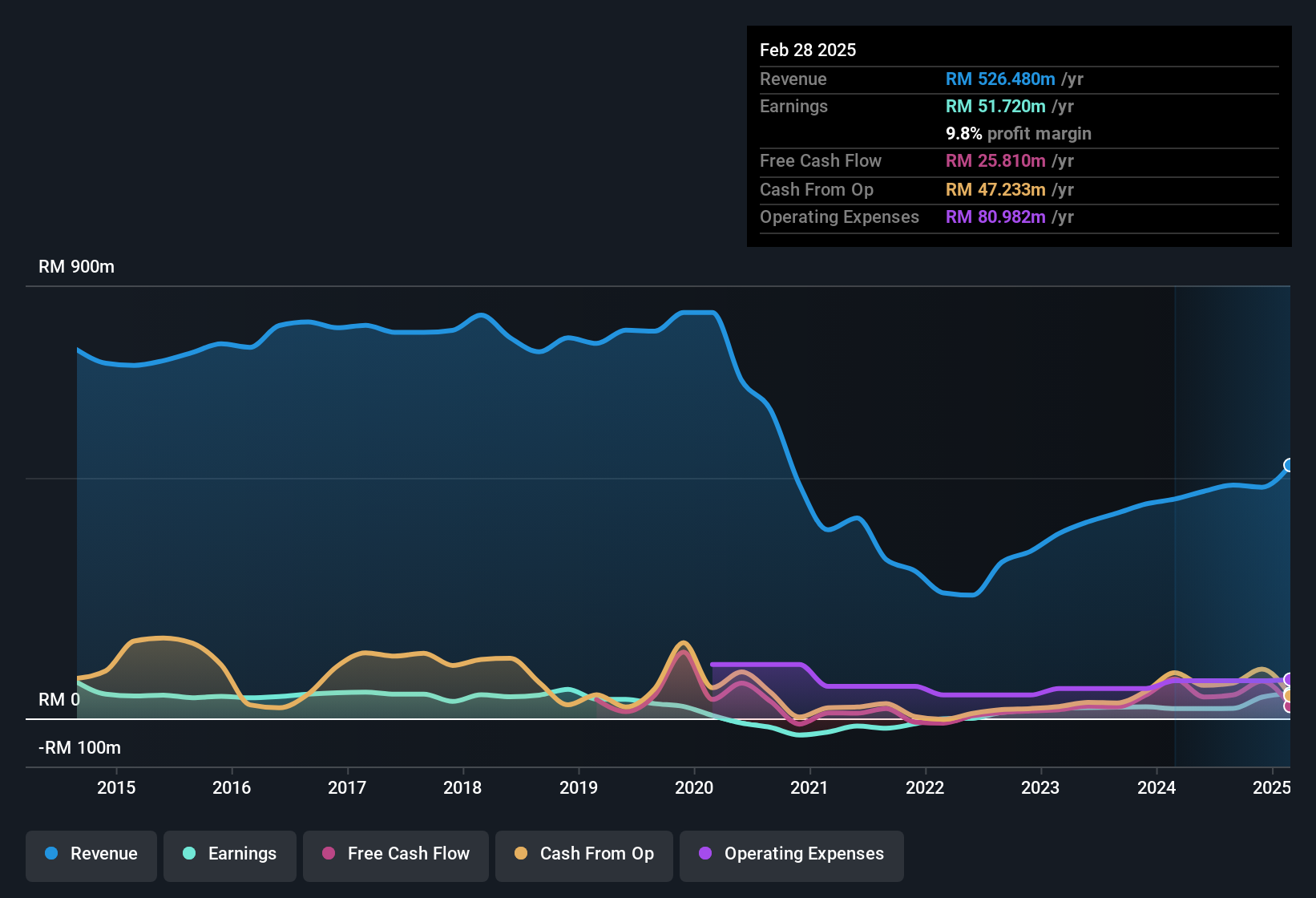The height and width of the screenshot is (898, 1316).
Task: Toggle the Revenue legend button
Action: click(91, 856)
